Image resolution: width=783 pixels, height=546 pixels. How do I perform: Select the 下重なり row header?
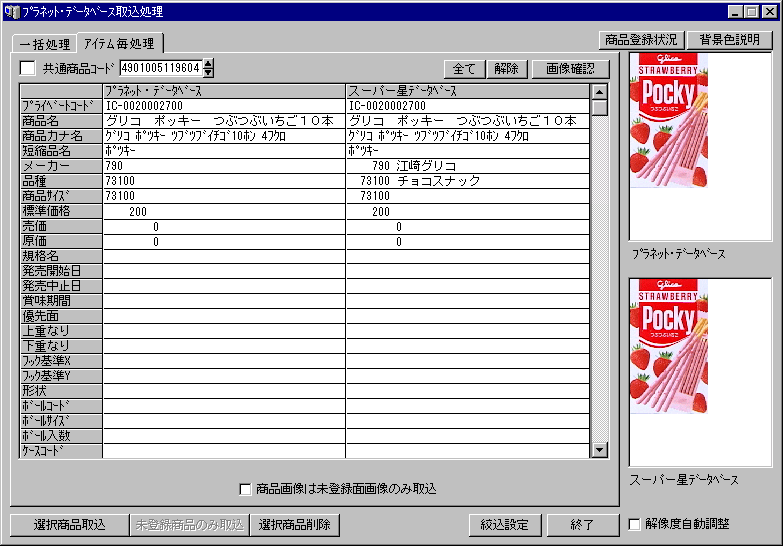[61, 346]
